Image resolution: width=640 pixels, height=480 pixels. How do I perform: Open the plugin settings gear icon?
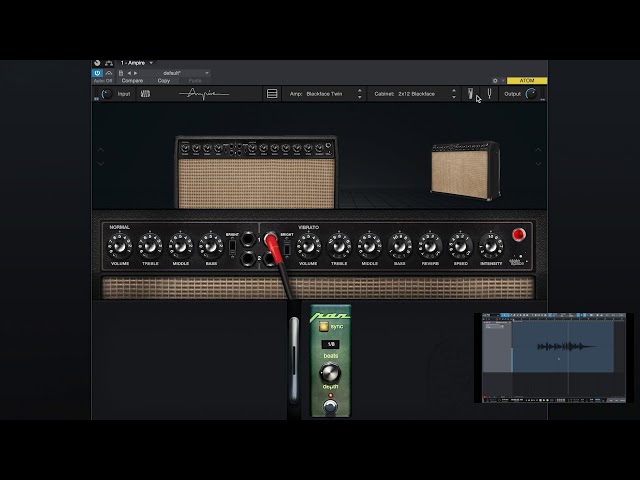click(x=495, y=81)
